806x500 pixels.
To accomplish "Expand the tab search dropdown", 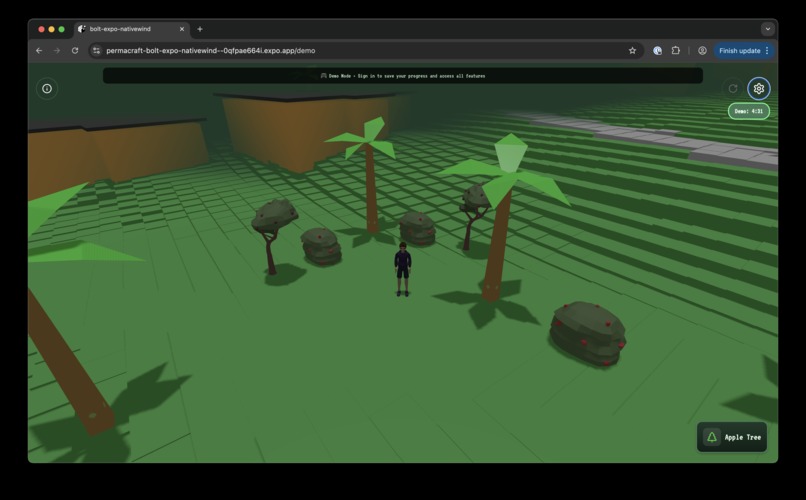I will [767, 29].
